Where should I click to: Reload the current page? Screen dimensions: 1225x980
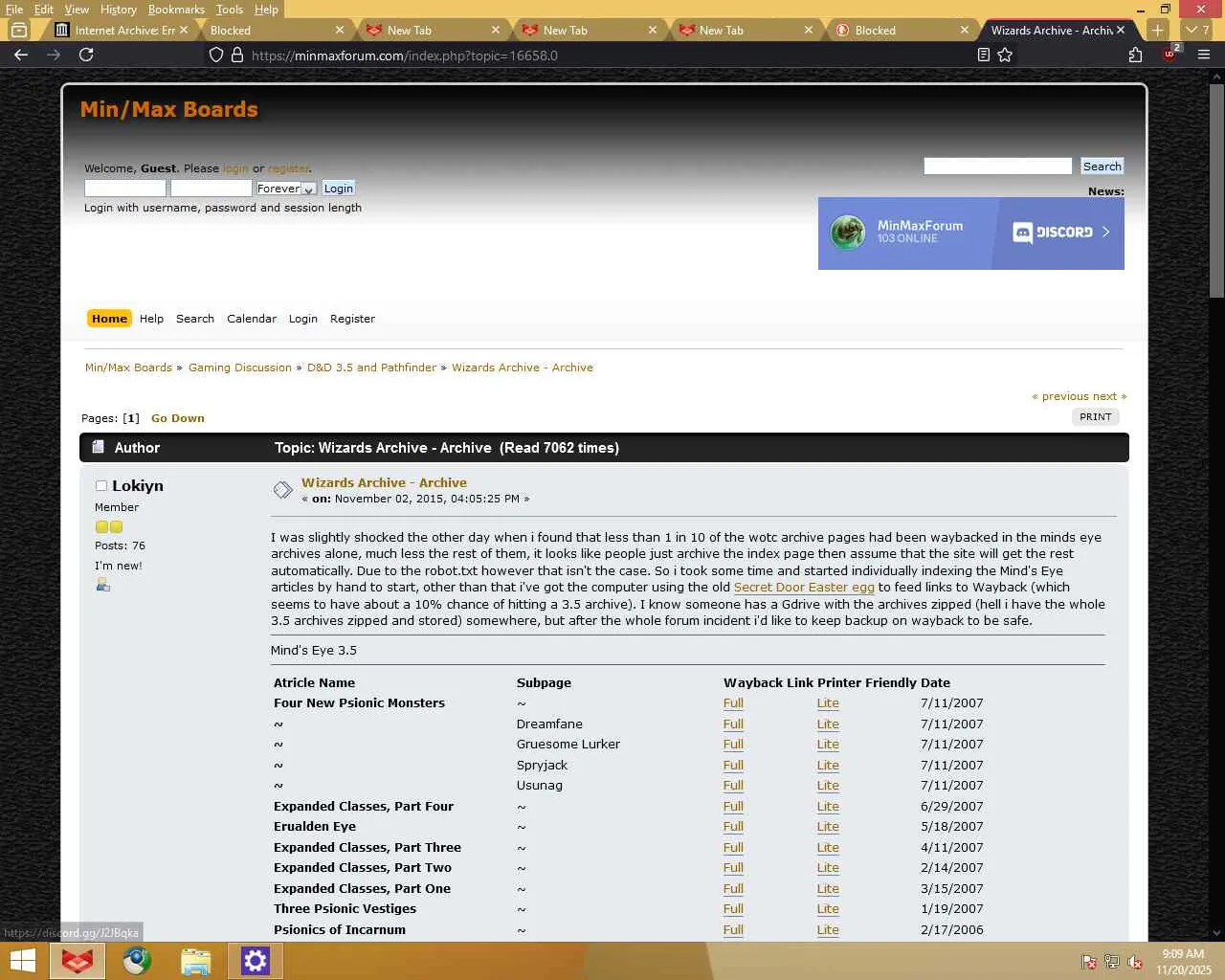coord(86,55)
